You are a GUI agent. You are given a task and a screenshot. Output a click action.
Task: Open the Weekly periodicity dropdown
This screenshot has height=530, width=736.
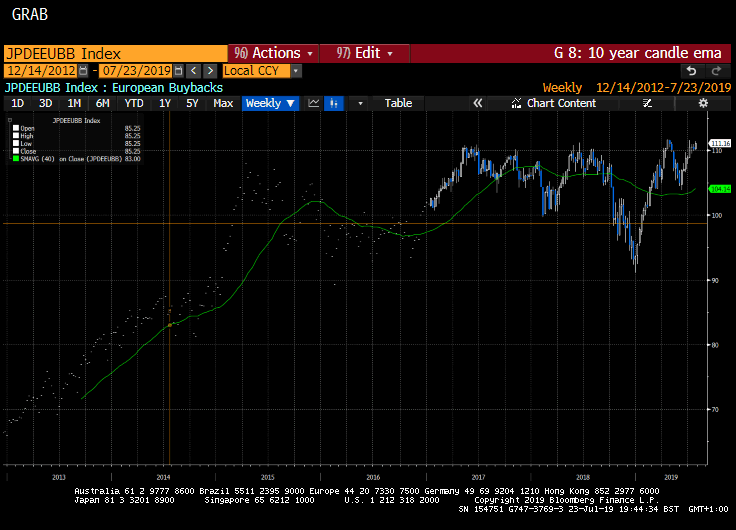[x=270, y=103]
